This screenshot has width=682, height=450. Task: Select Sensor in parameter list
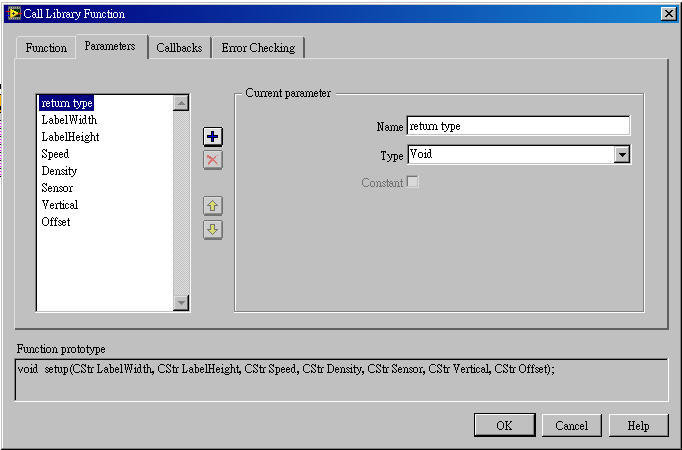(x=57, y=188)
